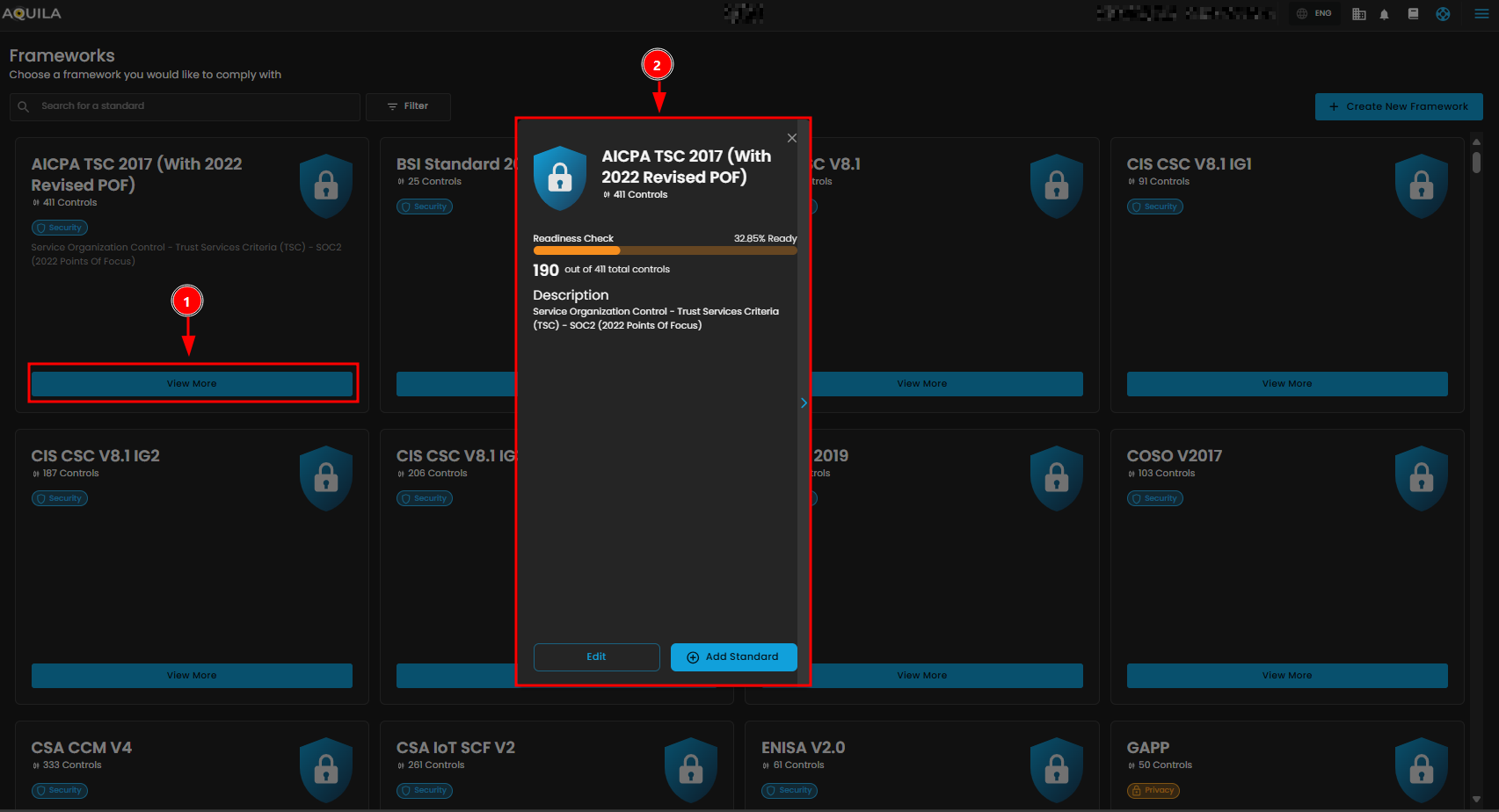Click Create New Framework
The width and height of the screenshot is (1499, 812).
(x=1398, y=106)
